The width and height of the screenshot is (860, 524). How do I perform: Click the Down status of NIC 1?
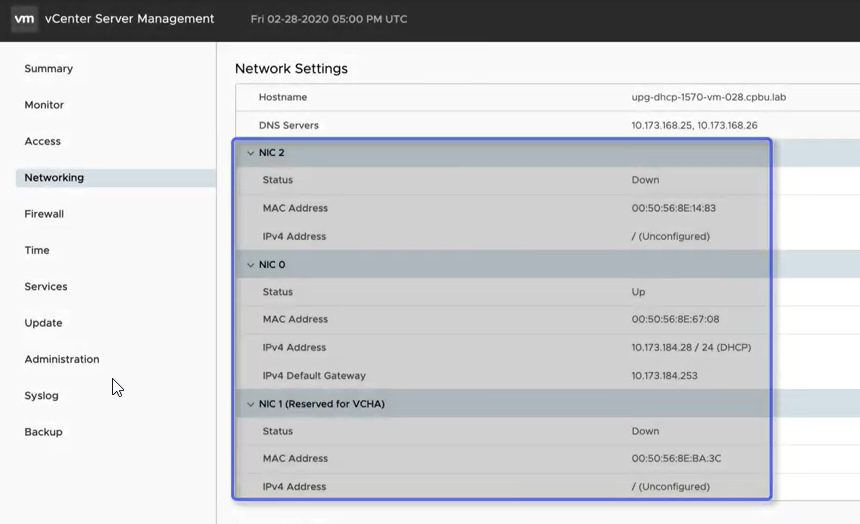[x=645, y=431]
